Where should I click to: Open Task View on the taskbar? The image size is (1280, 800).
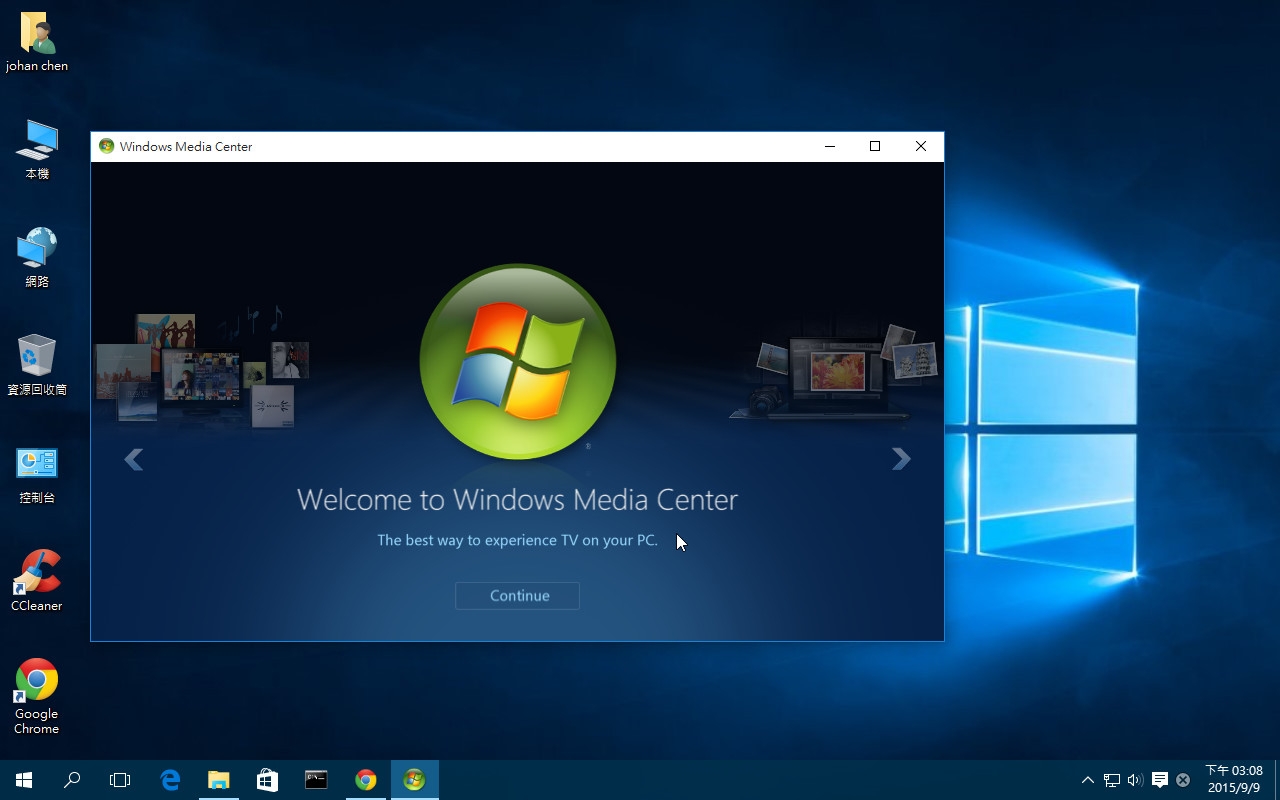pyautogui.click(x=120, y=780)
